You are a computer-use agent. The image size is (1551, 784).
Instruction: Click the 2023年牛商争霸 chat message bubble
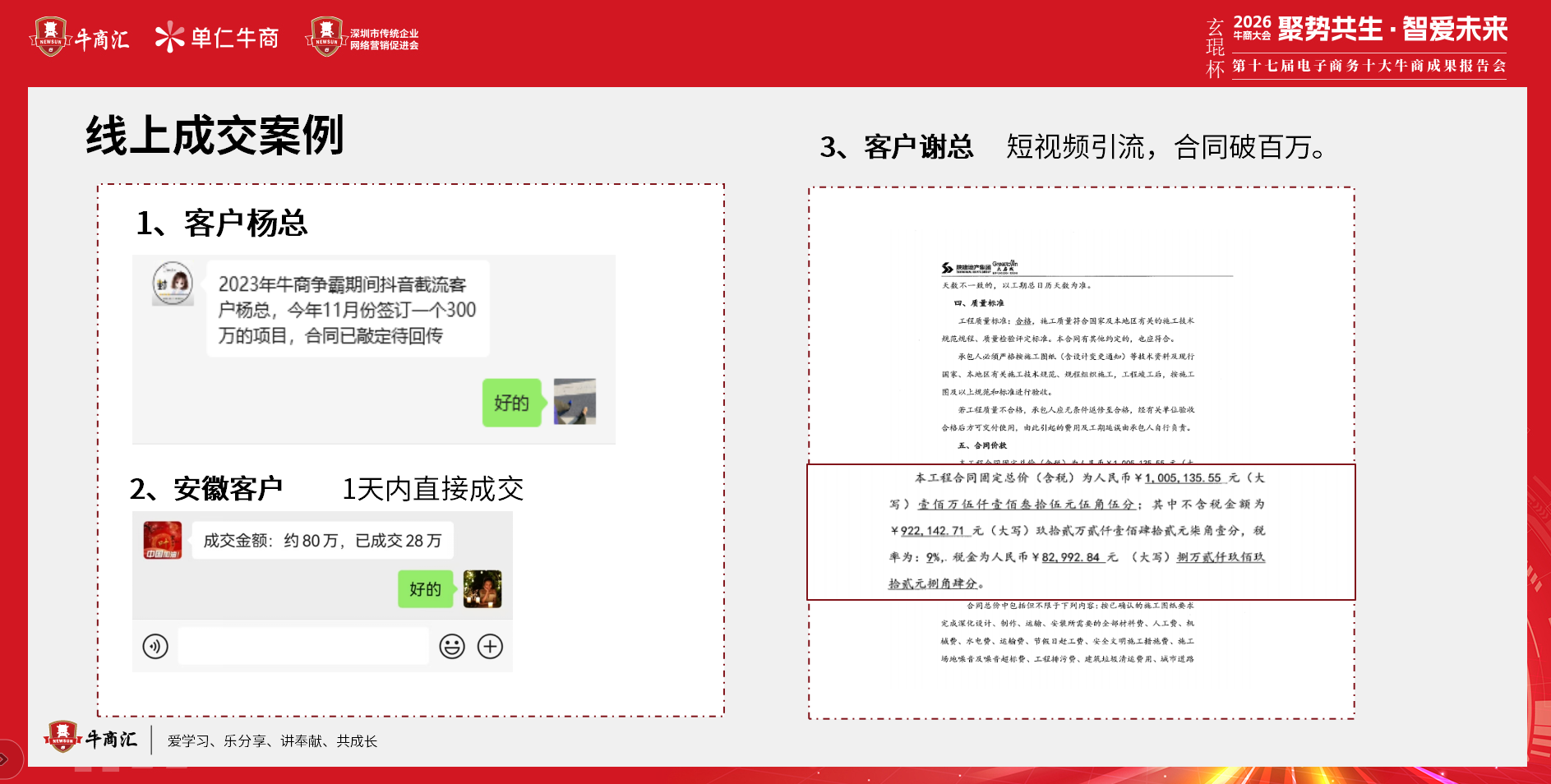pos(348,309)
